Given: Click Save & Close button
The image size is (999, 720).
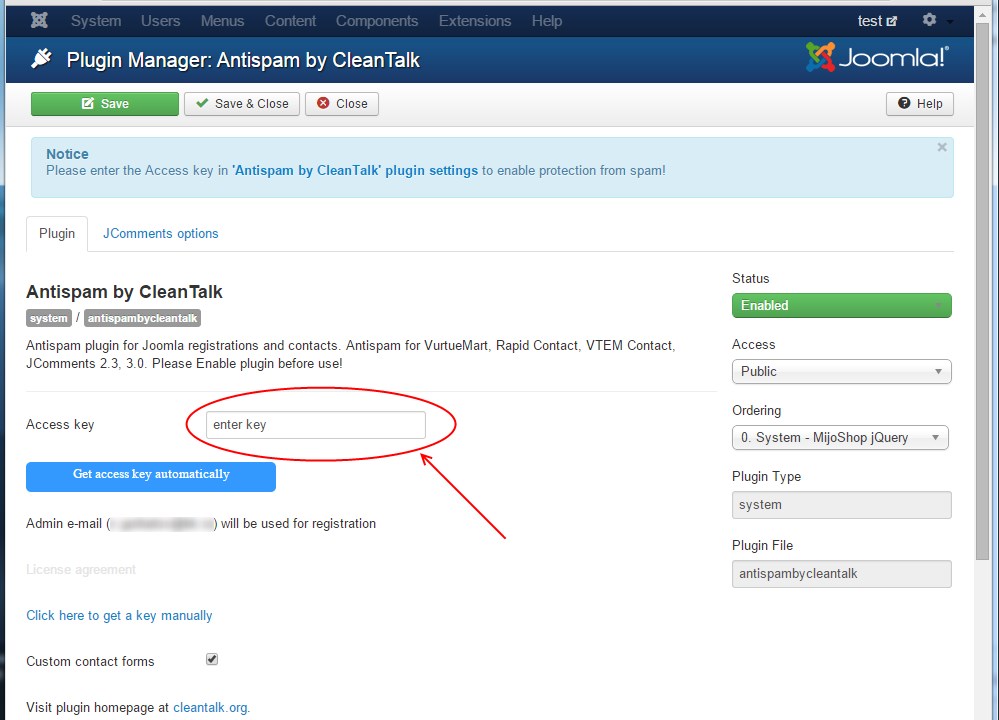Looking at the screenshot, I should click(x=242, y=104).
